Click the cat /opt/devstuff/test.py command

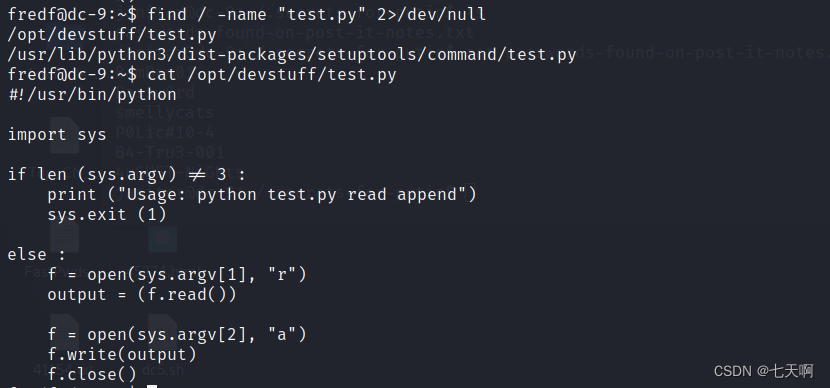272,75
